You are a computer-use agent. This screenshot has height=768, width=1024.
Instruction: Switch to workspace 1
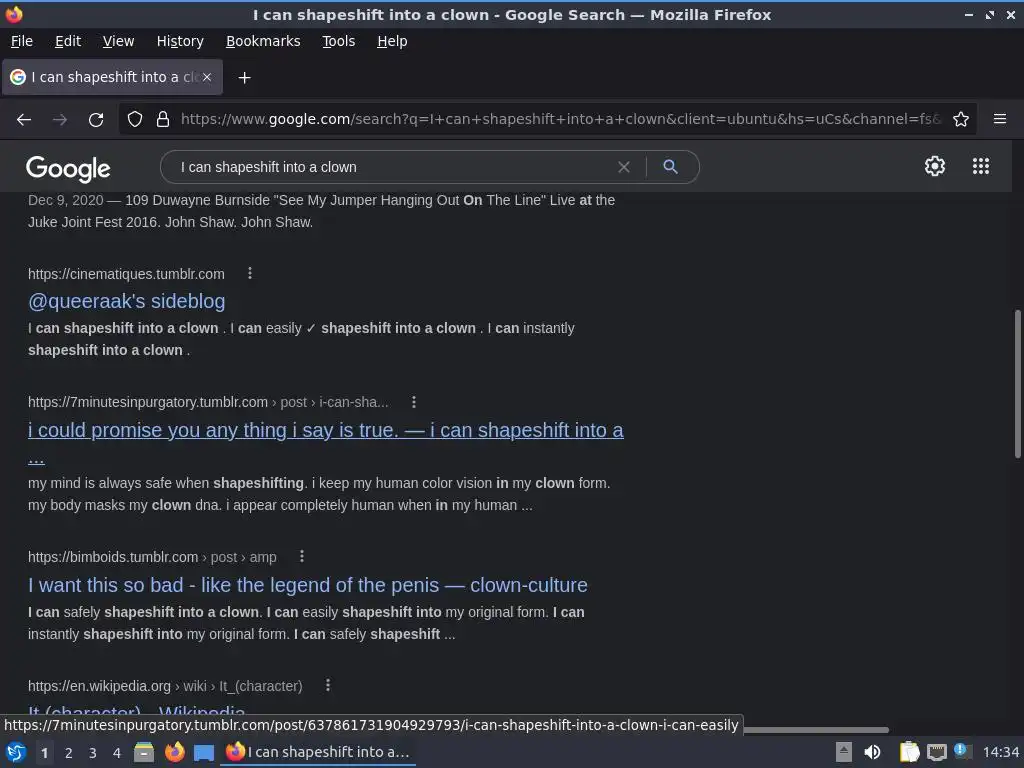click(x=44, y=753)
